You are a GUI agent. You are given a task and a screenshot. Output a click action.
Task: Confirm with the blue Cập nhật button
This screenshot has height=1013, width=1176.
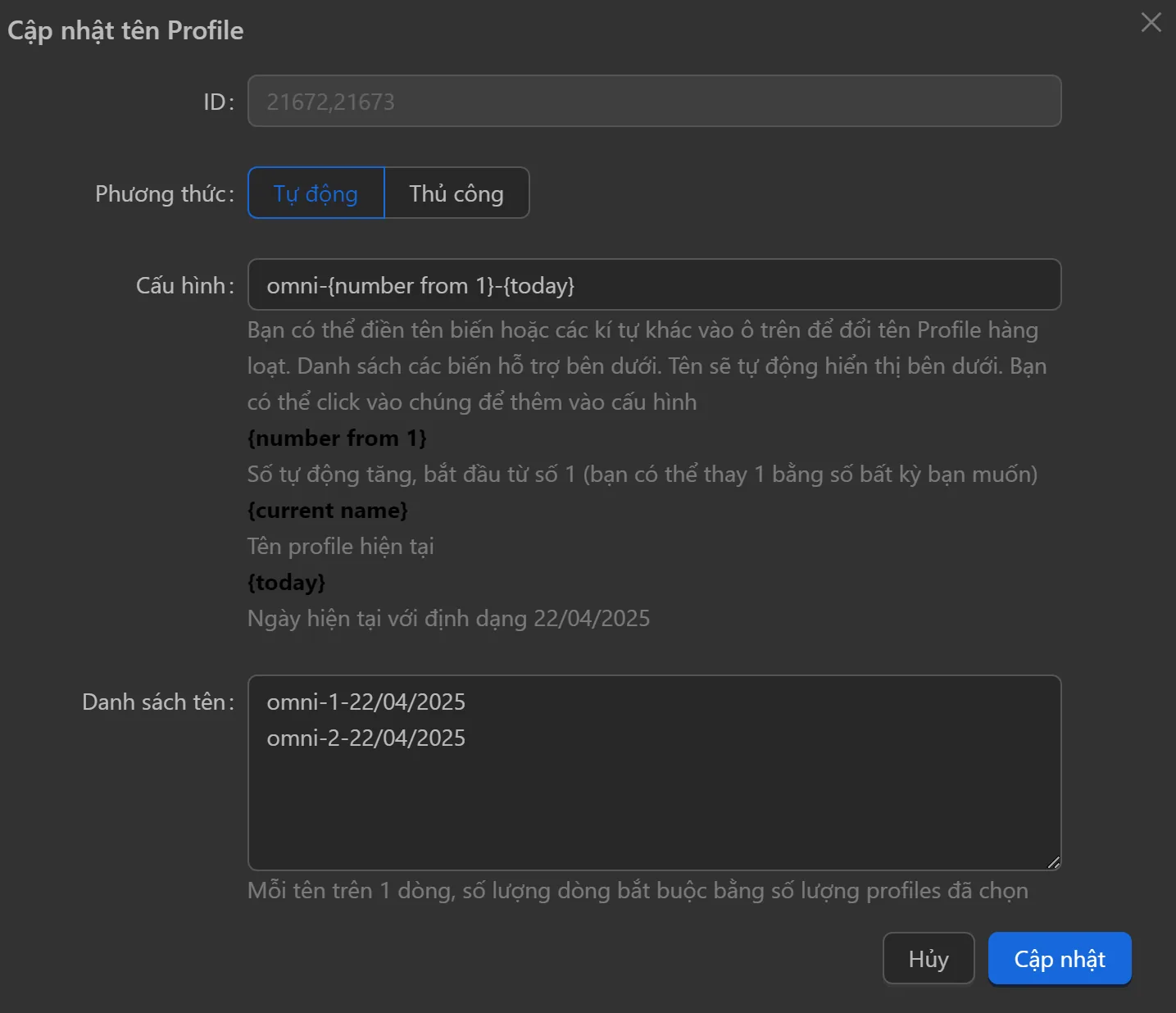pos(1059,959)
